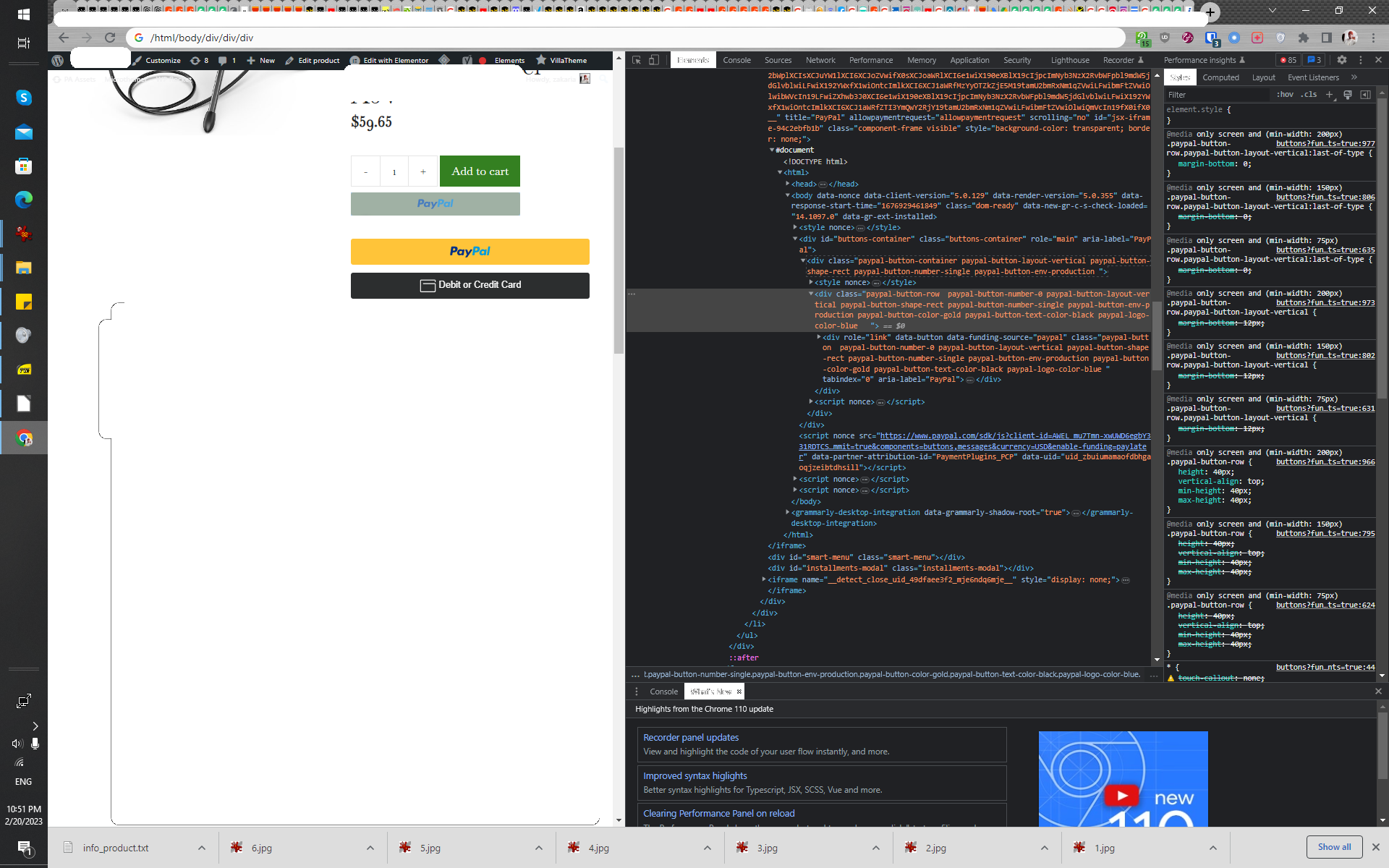
Task: Open the info_product.txt download options chevron
Action: [x=202, y=848]
